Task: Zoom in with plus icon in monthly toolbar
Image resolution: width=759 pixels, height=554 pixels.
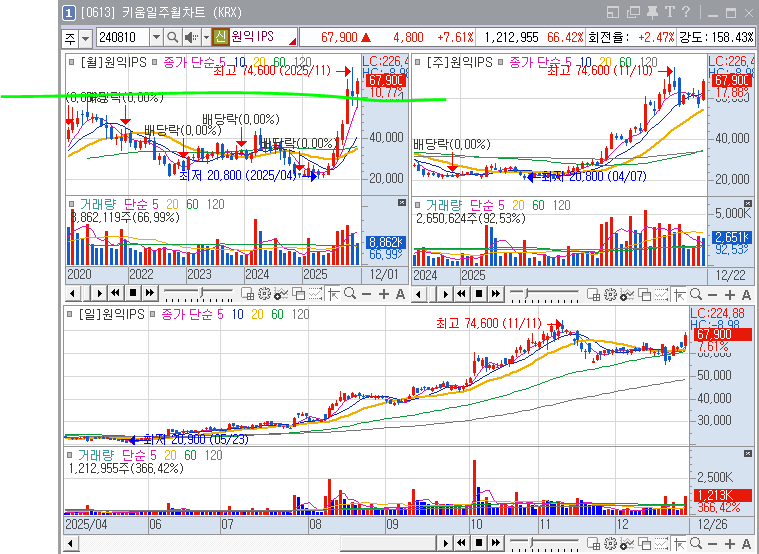Action: point(383,294)
